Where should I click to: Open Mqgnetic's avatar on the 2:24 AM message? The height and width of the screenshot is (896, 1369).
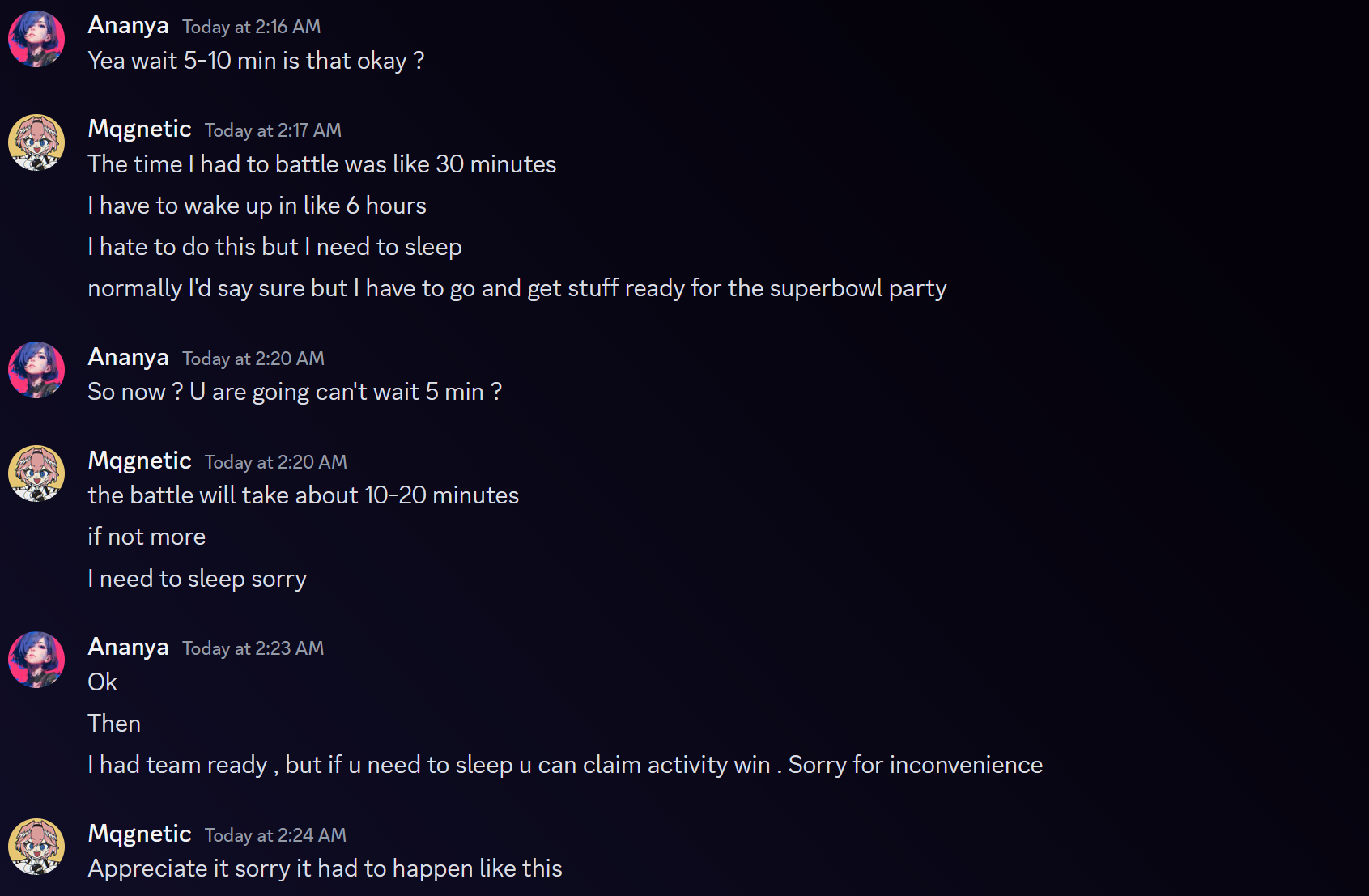click(x=36, y=847)
